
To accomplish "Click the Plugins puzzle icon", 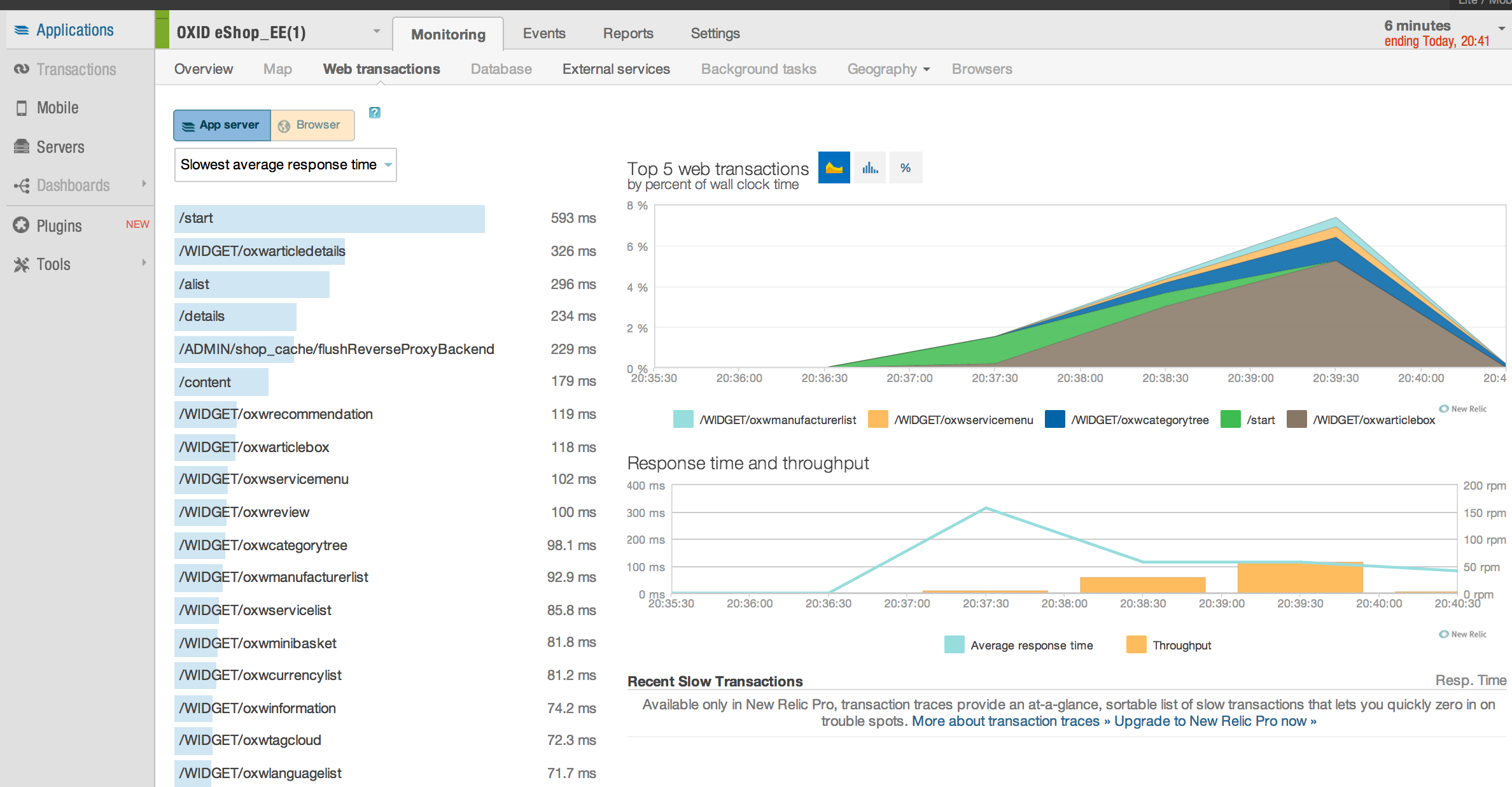I will 21,225.
